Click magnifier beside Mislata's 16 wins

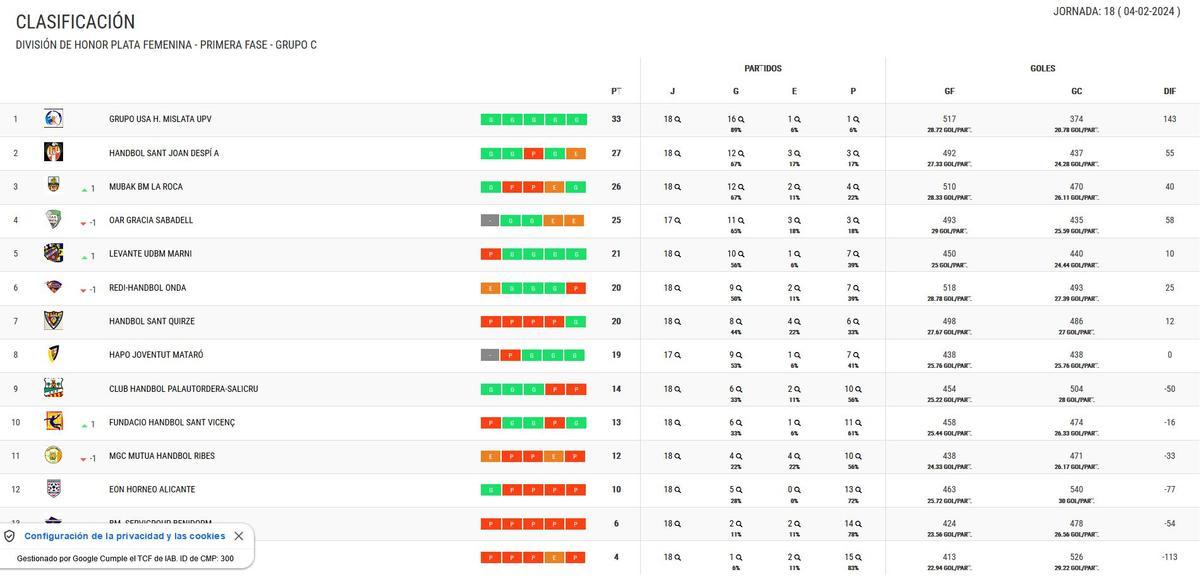(x=741, y=120)
